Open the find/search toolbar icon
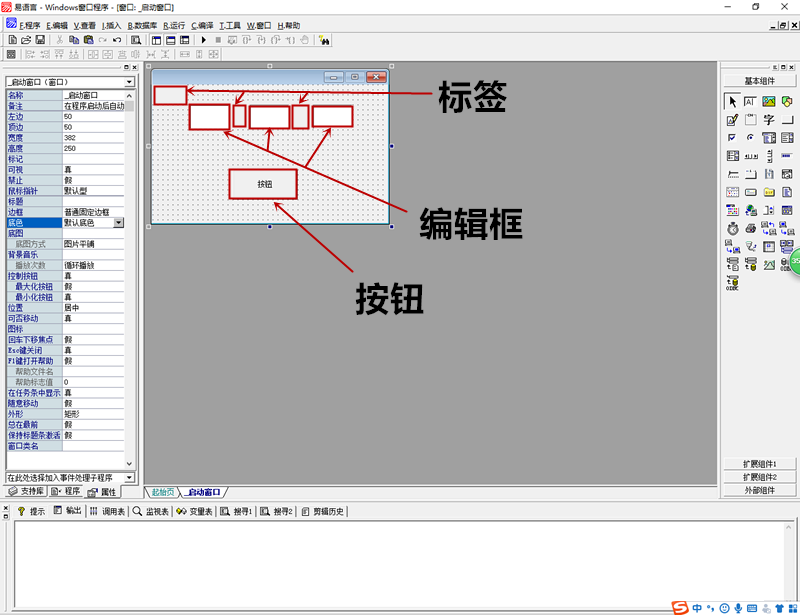This screenshot has width=800, height=615. point(136,40)
